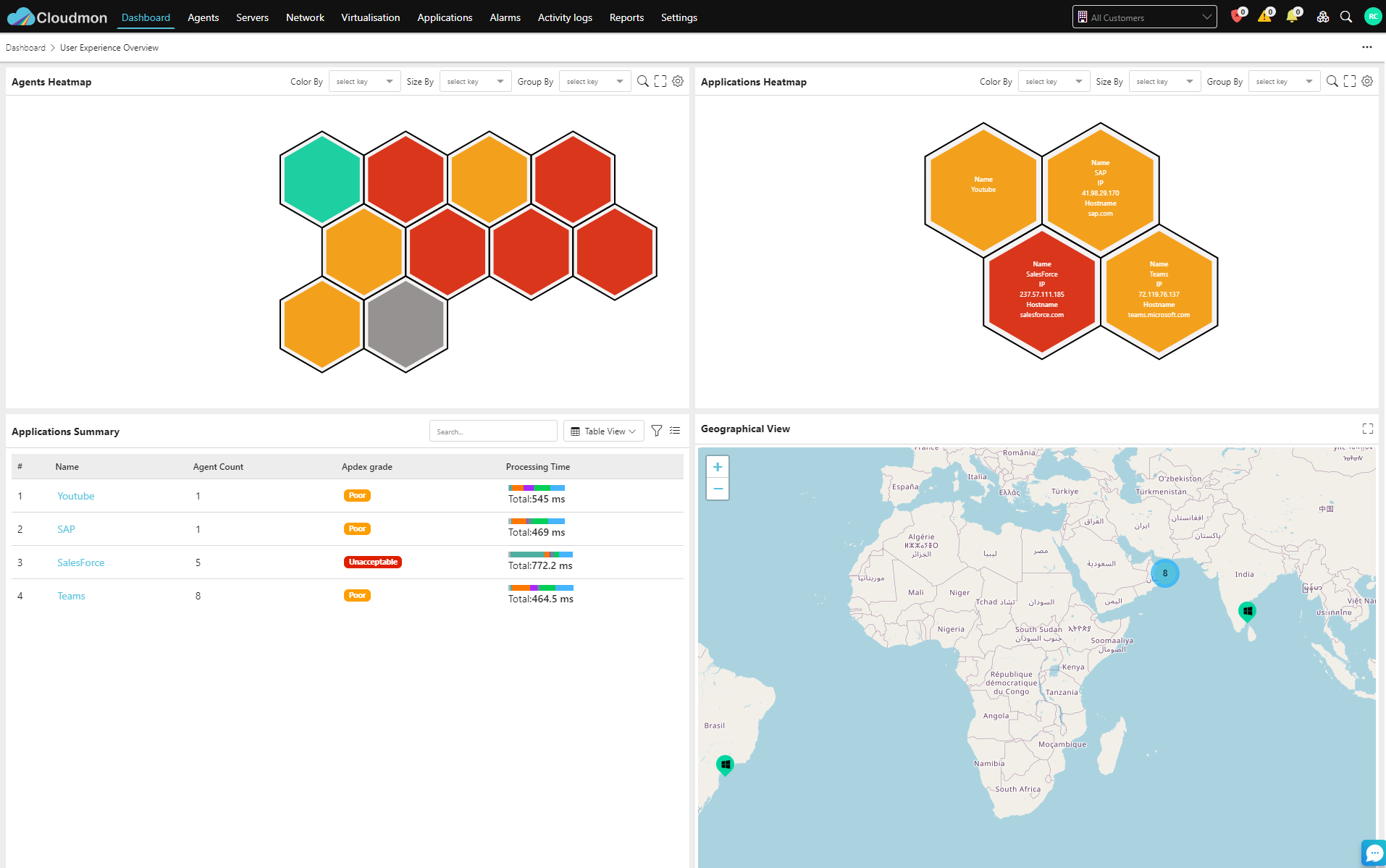
Task: Click the Processing Time column header
Action: point(537,467)
